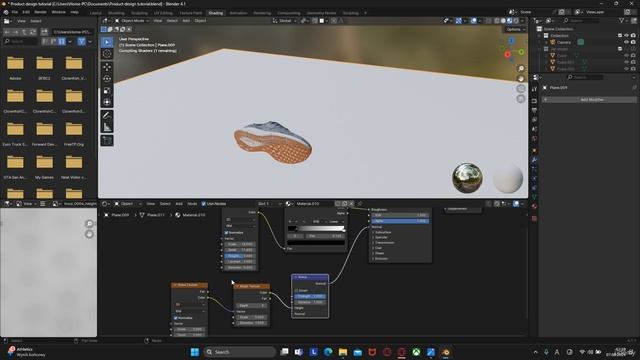Open the Slot 1 dropdown in node editor
Image resolution: width=640 pixels, height=360 pixels.
[x=269, y=204]
